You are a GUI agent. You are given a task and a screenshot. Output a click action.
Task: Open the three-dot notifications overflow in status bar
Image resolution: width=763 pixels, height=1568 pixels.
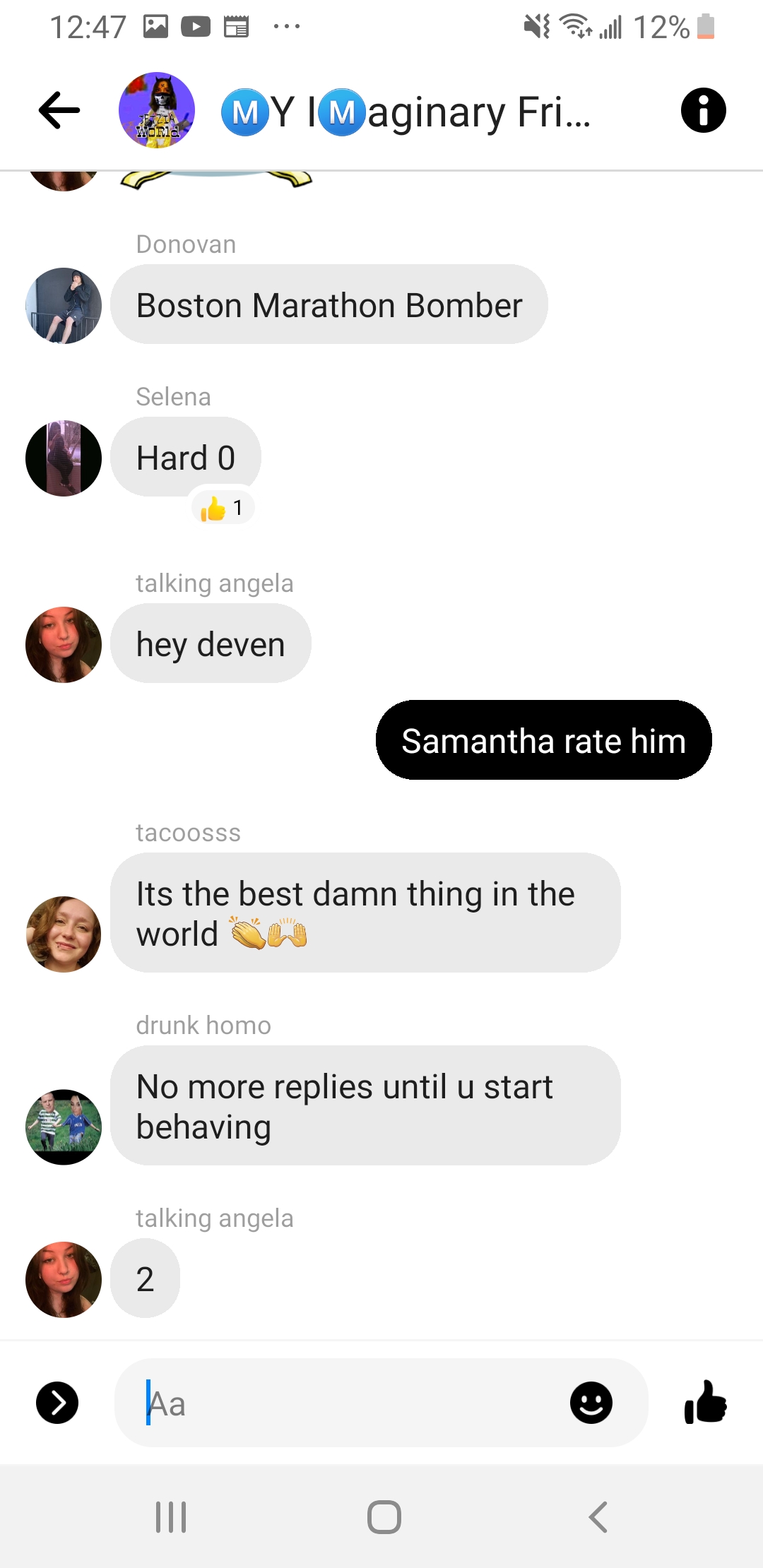(x=287, y=27)
